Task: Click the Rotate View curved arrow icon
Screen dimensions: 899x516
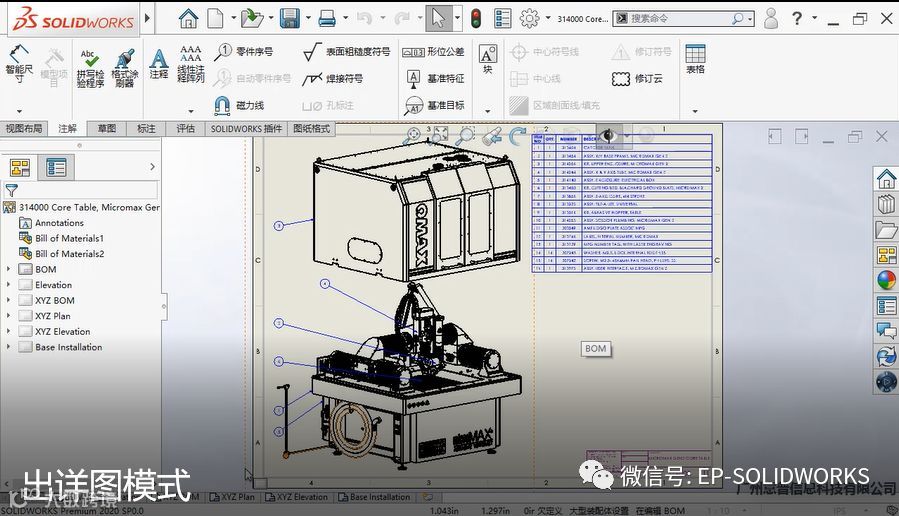Action: 518,136
